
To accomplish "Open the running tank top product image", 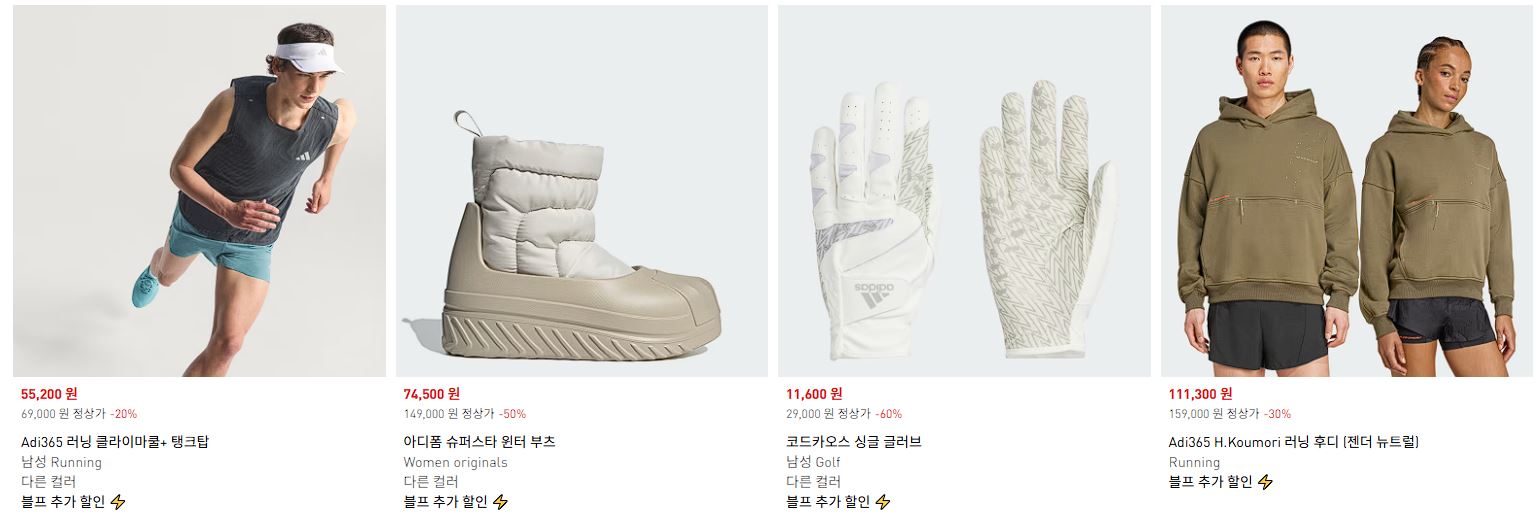I will pos(199,191).
